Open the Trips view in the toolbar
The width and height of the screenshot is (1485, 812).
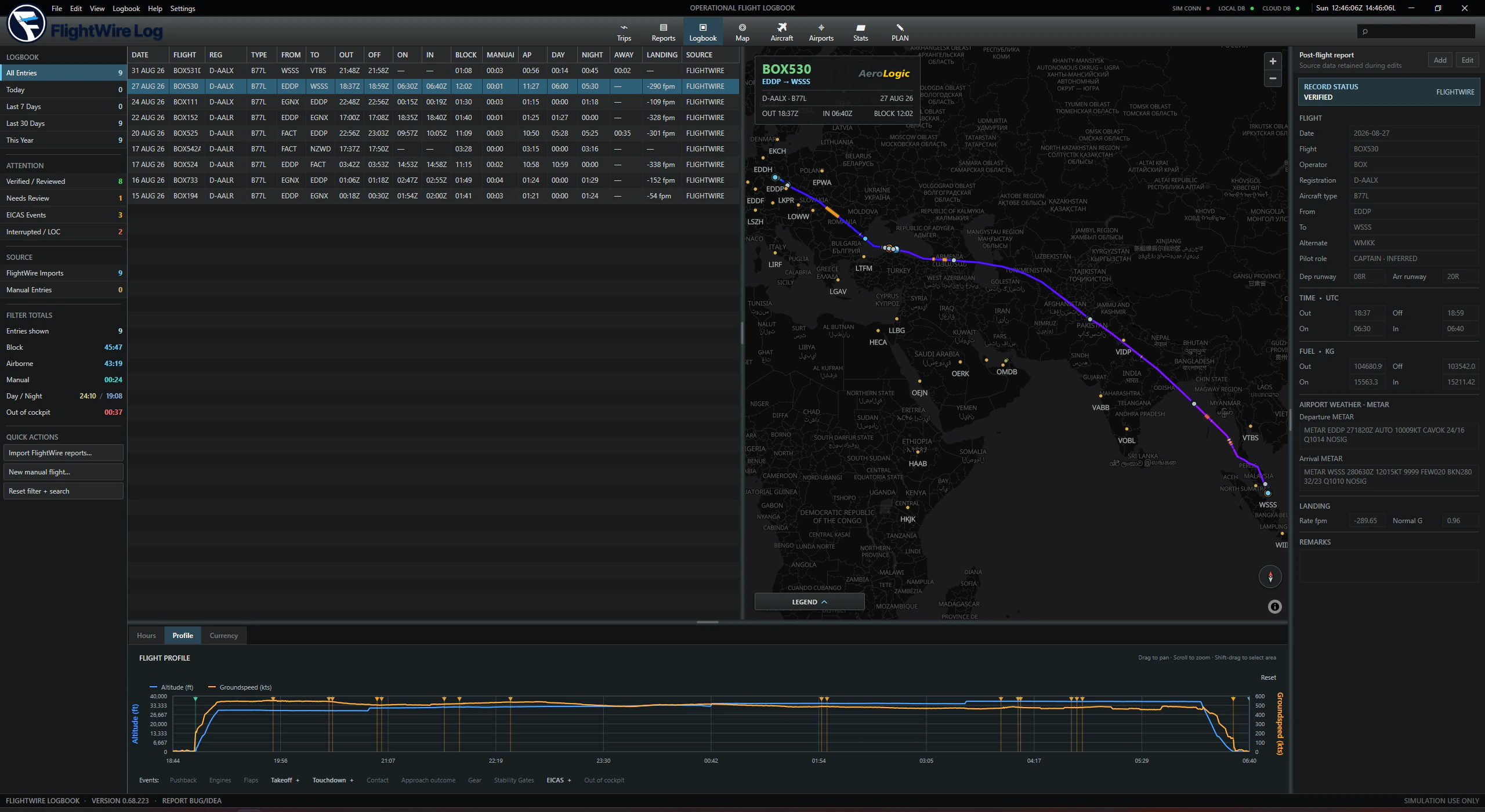coord(624,32)
